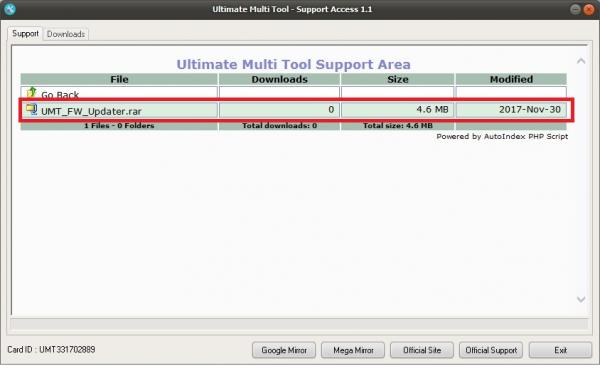
Task: Click the Exit button
Action: coord(560,350)
